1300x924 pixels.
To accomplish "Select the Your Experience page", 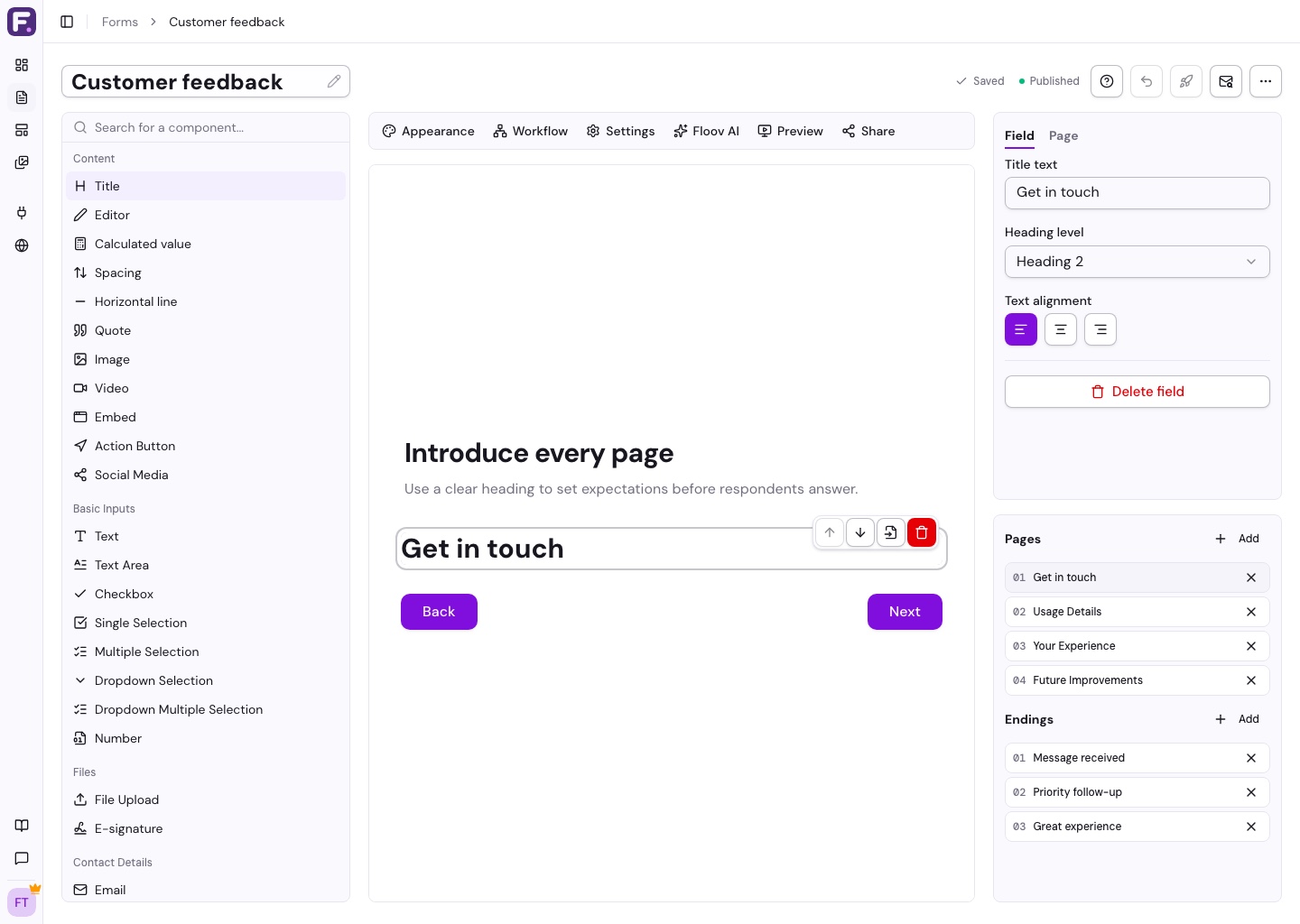I will point(1137,646).
